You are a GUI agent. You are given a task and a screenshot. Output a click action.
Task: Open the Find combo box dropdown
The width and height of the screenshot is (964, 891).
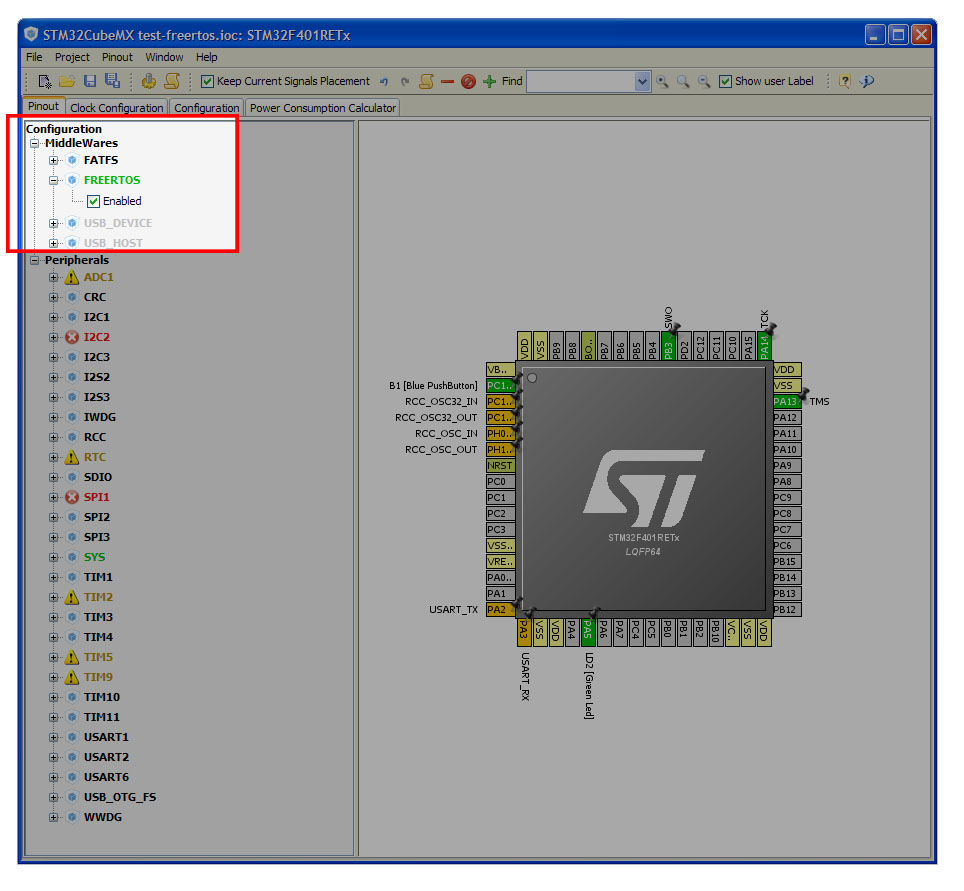tap(642, 81)
